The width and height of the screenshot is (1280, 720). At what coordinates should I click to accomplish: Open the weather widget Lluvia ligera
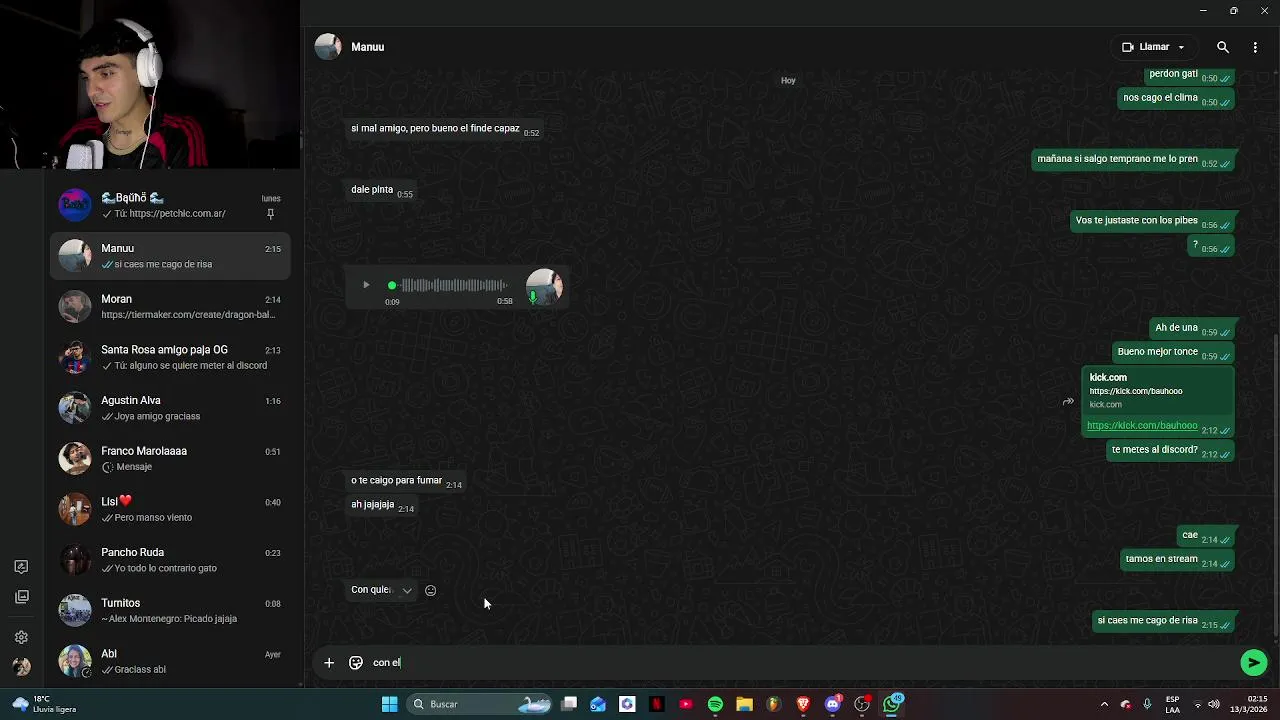(x=44, y=704)
